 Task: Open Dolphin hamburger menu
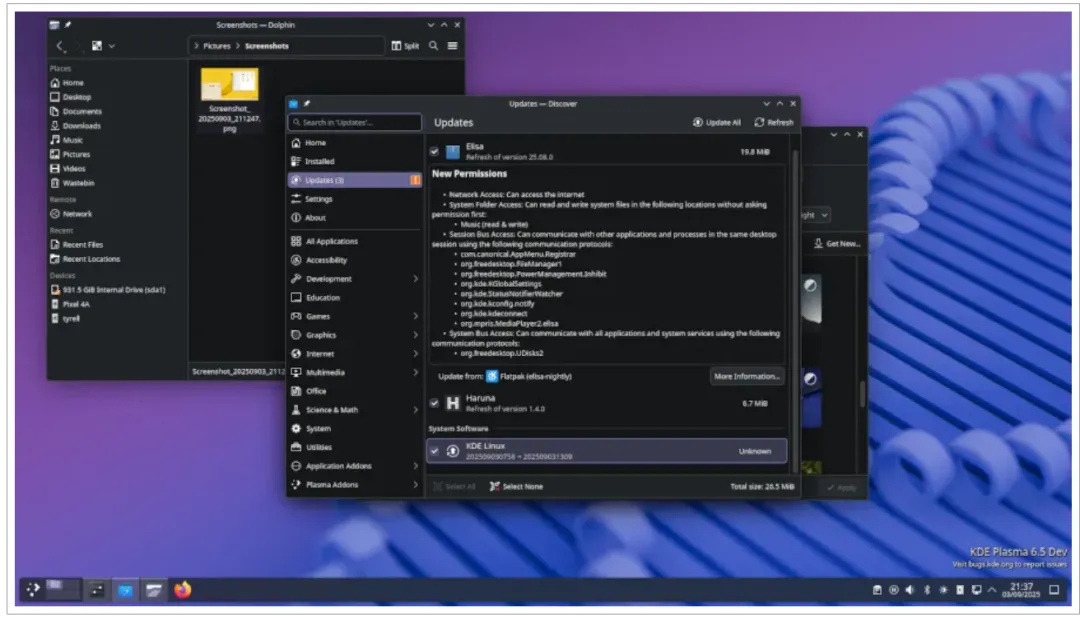[x=453, y=45]
